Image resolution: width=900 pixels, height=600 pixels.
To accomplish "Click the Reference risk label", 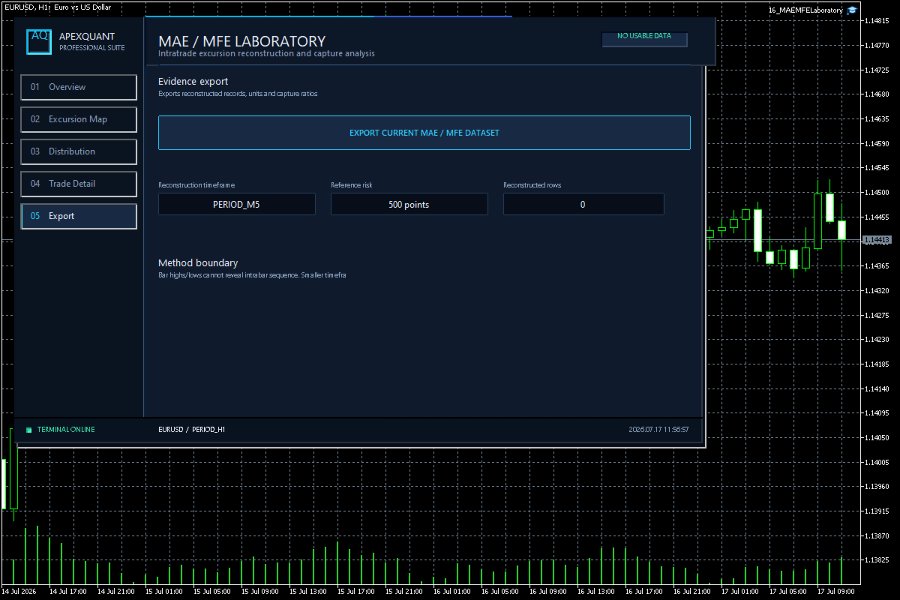I will [x=351, y=185].
